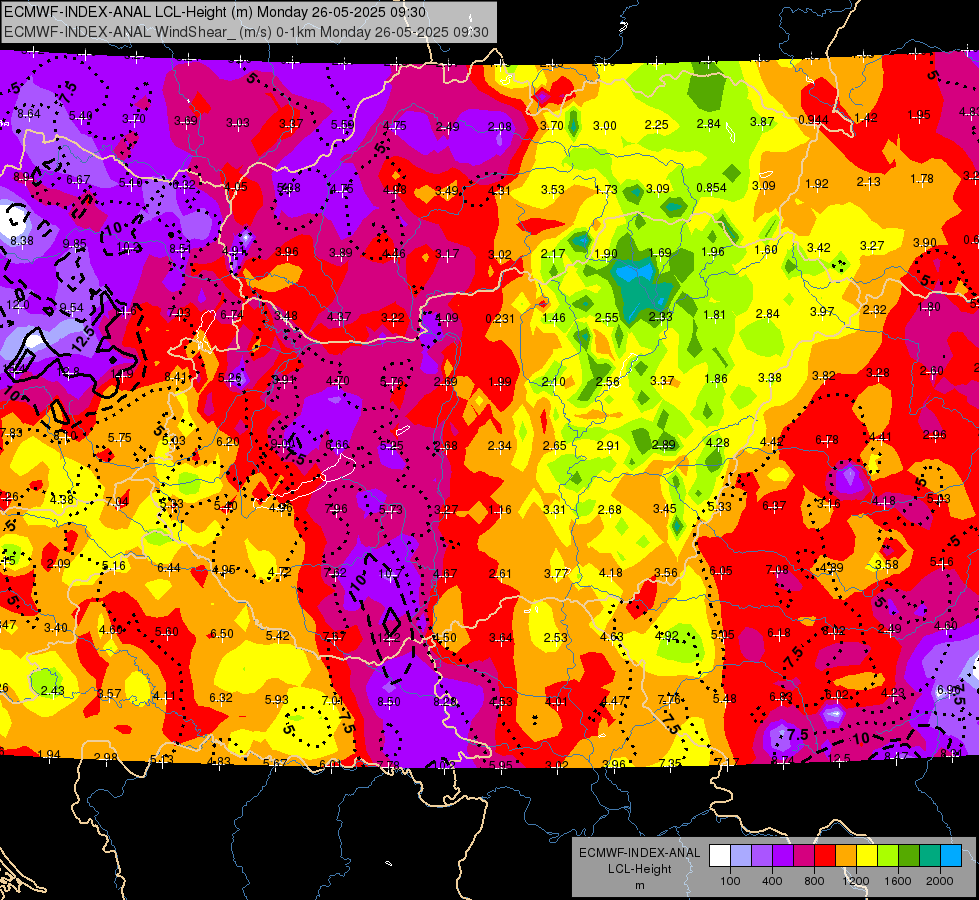Screen dimensions: 979x900
Task: Click the map value '7.96'
Action: coord(336,508)
